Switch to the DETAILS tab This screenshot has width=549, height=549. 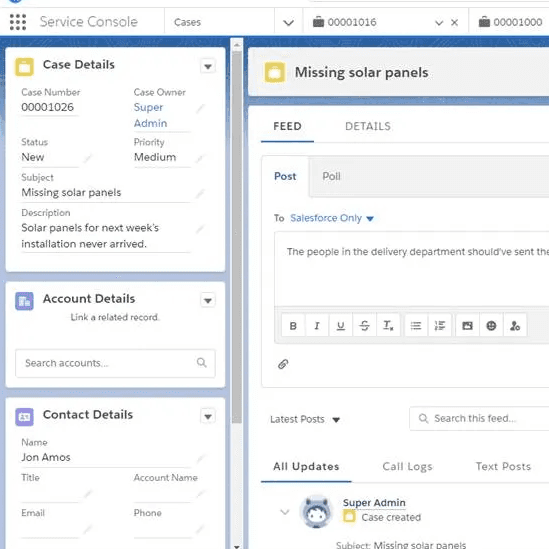368,126
